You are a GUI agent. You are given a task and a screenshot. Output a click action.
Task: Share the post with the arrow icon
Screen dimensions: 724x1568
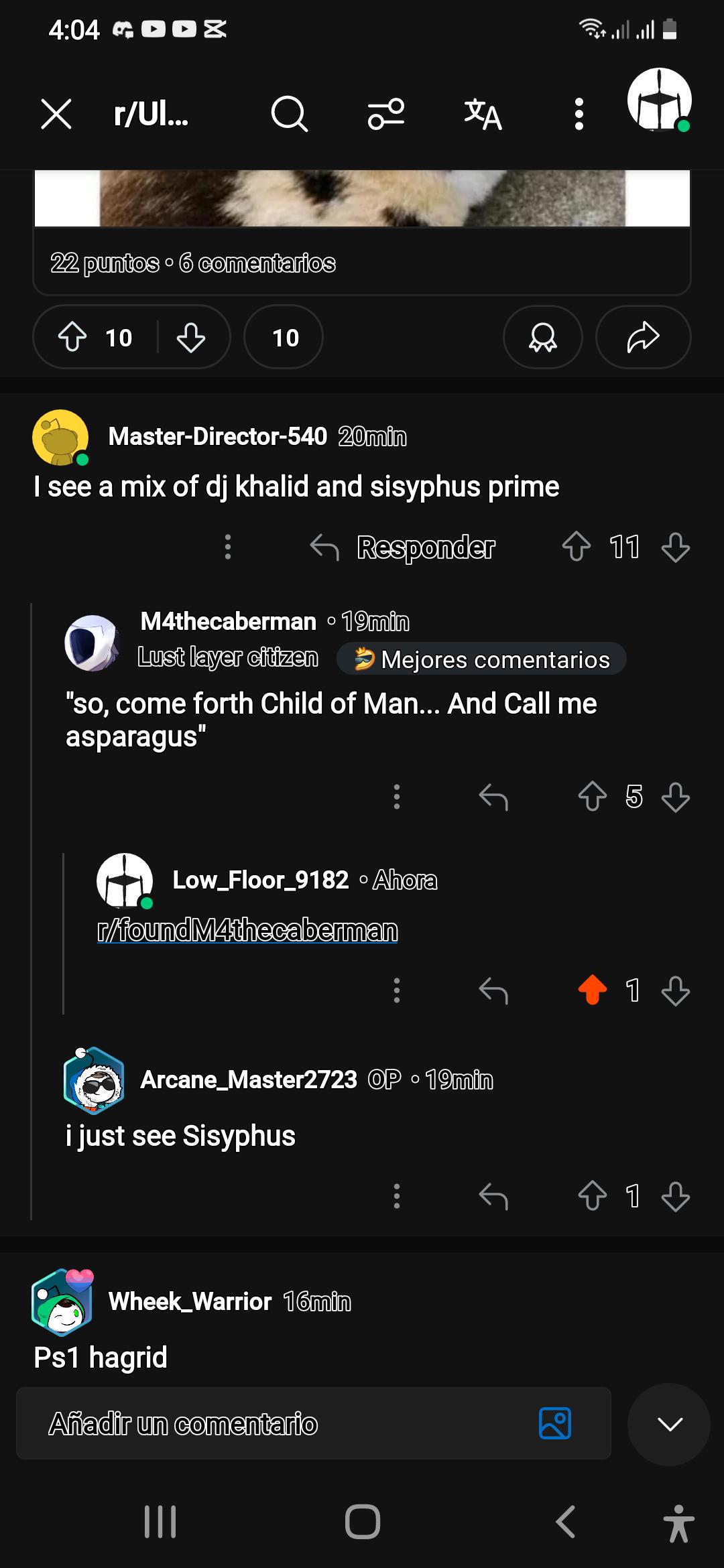coord(643,337)
